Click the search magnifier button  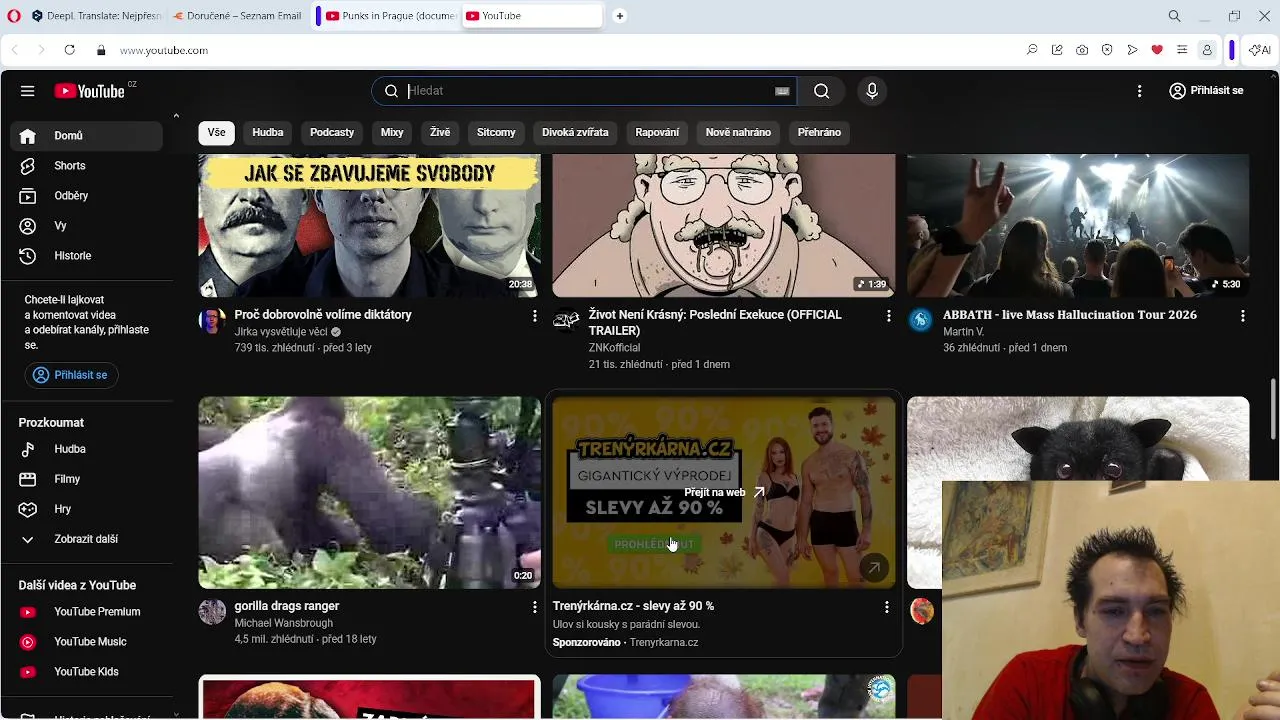tap(821, 91)
